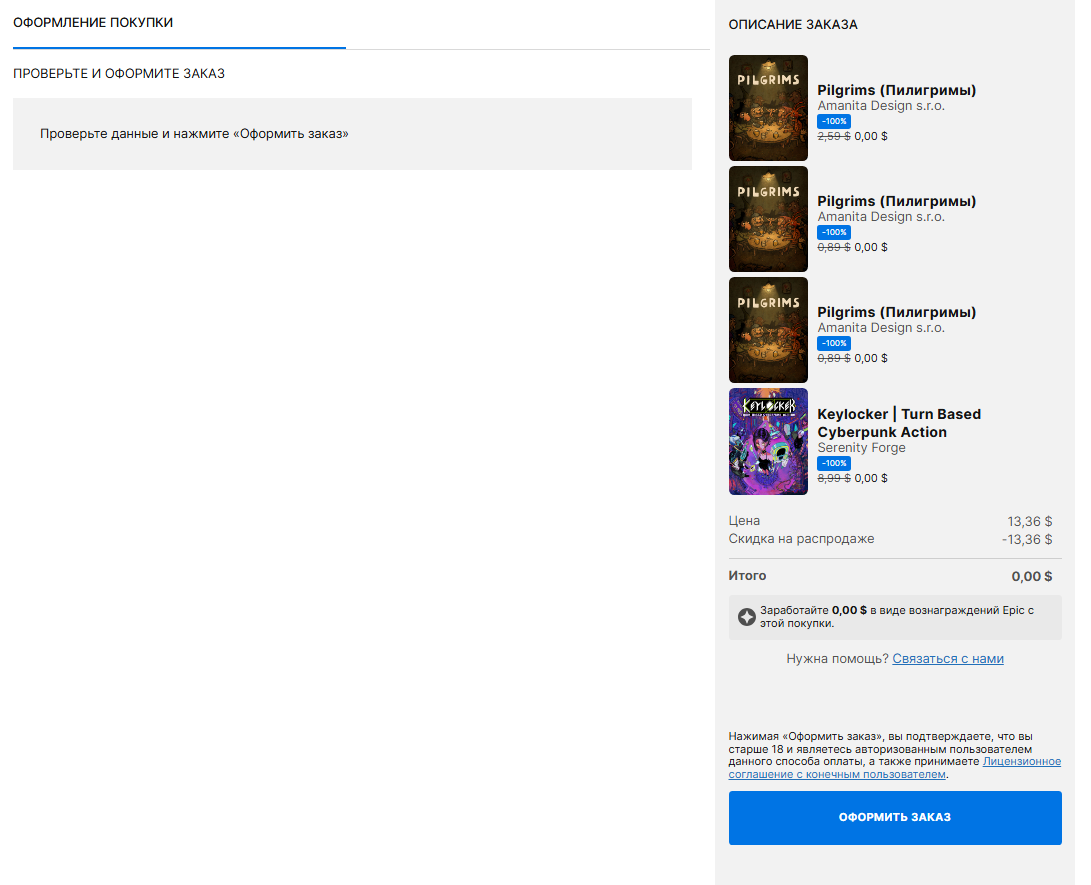The height and width of the screenshot is (885, 1091).
Task: Click the Keylocker game cover thumbnail
Action: pyautogui.click(x=768, y=441)
